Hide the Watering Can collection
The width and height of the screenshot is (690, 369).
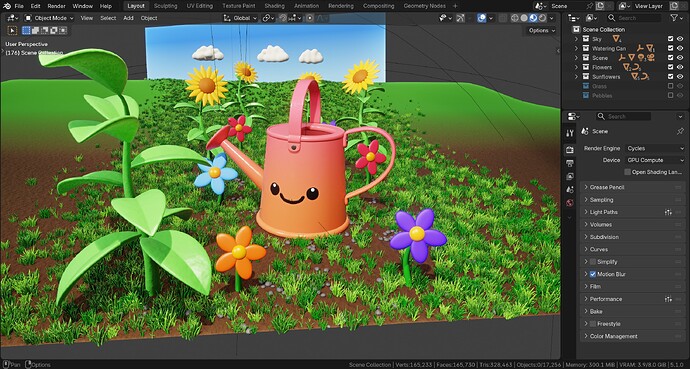[x=680, y=48]
